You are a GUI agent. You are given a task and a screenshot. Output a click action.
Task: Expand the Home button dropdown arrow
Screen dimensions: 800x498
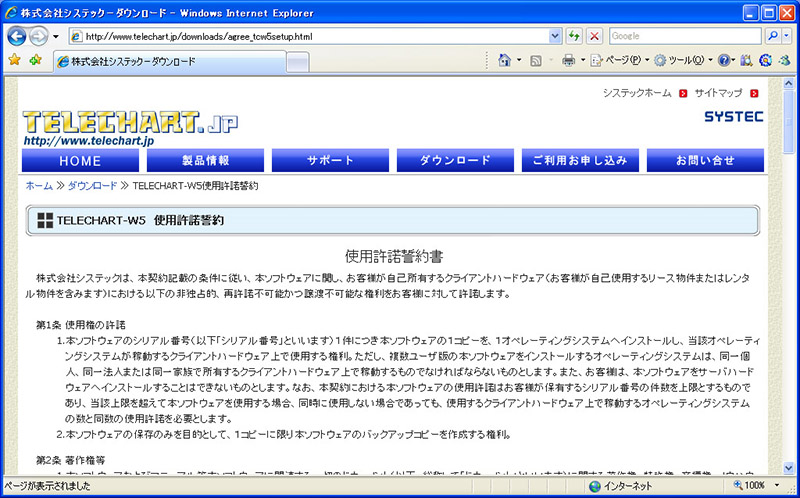[519, 60]
